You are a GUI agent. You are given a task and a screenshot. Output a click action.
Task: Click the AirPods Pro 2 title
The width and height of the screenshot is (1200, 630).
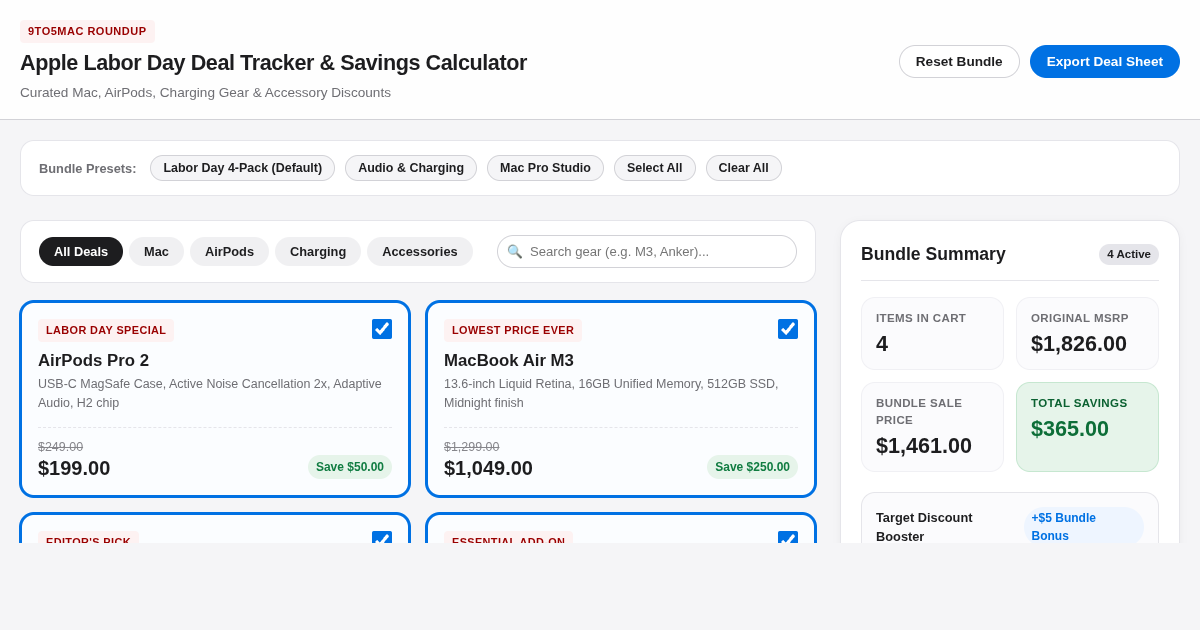93,361
